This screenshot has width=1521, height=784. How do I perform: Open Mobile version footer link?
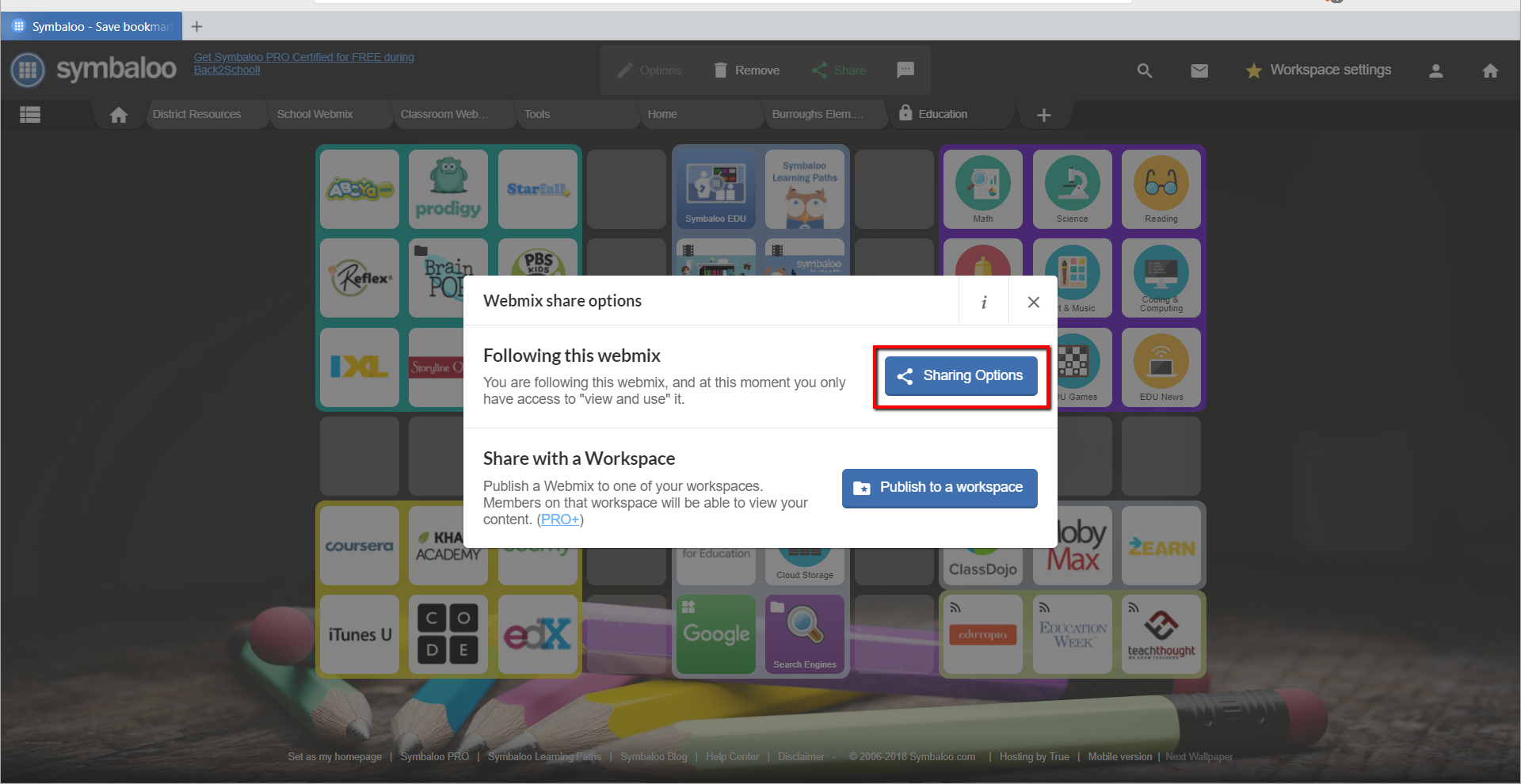pyautogui.click(x=1120, y=757)
